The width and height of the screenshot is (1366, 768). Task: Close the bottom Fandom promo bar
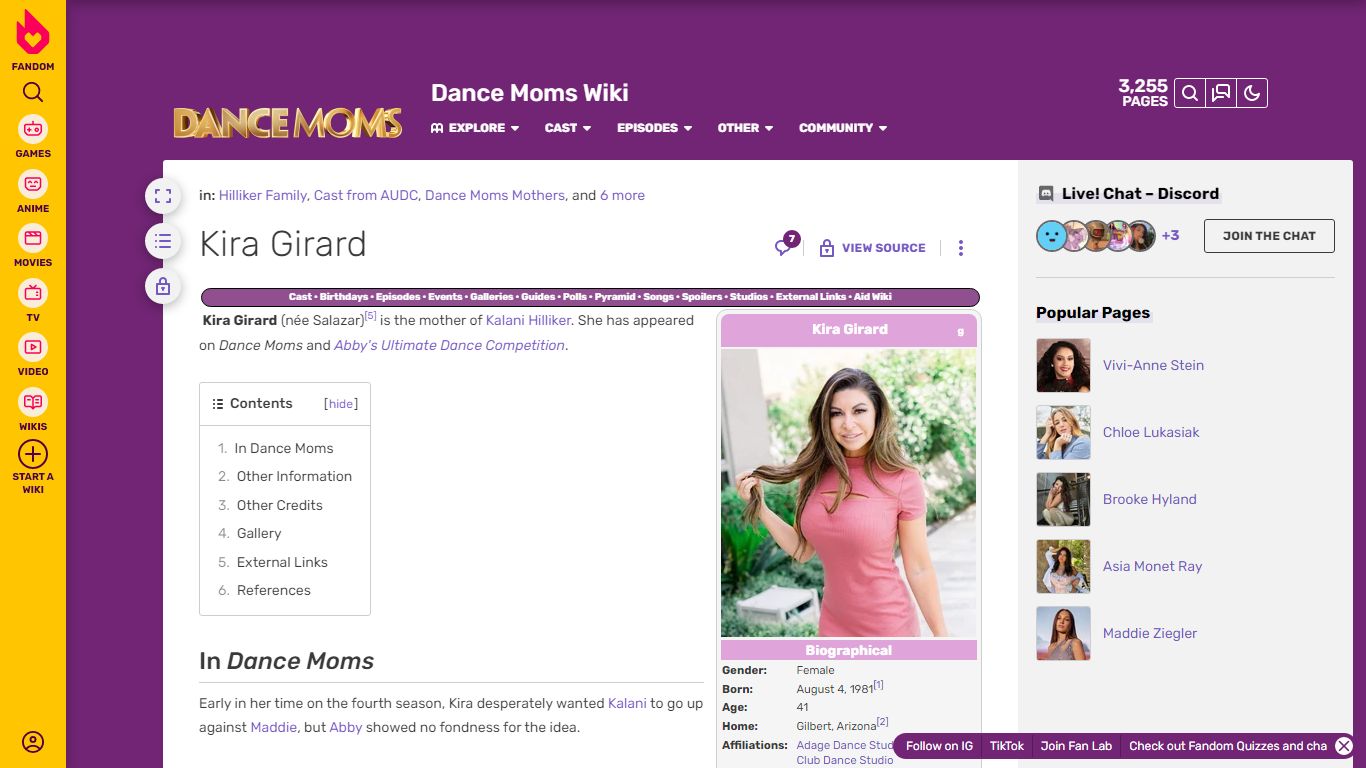pos(1344,746)
